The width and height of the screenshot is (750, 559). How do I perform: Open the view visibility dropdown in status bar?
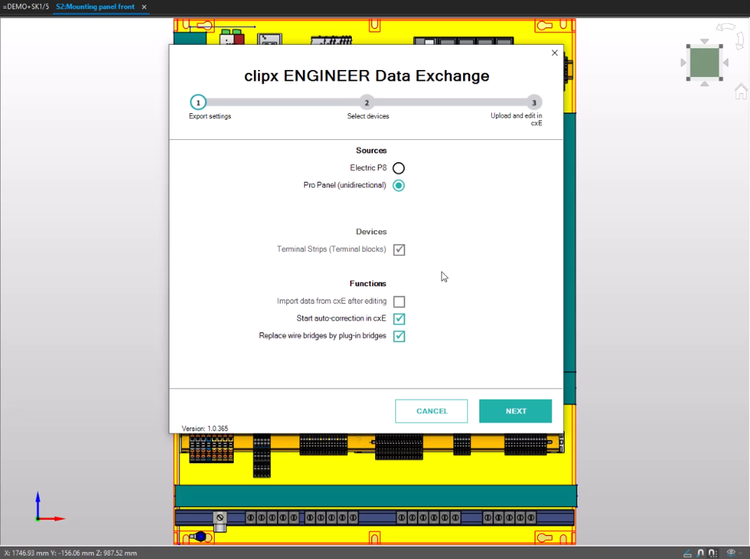pyautogui.click(x=739, y=552)
